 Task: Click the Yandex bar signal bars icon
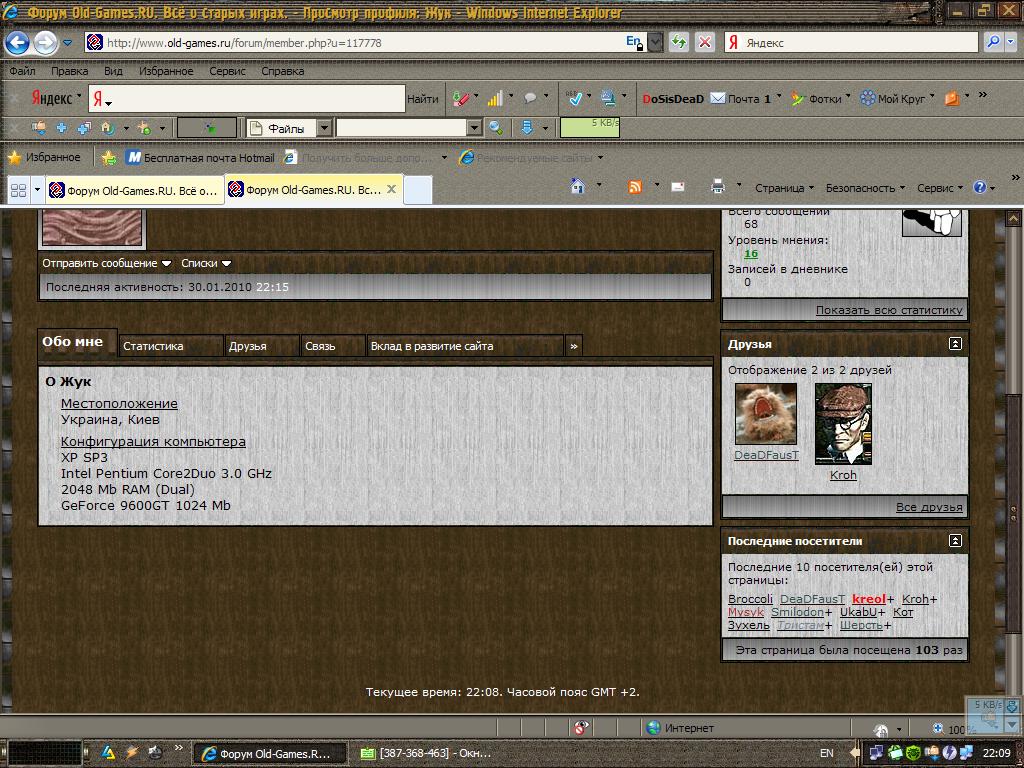tap(495, 99)
